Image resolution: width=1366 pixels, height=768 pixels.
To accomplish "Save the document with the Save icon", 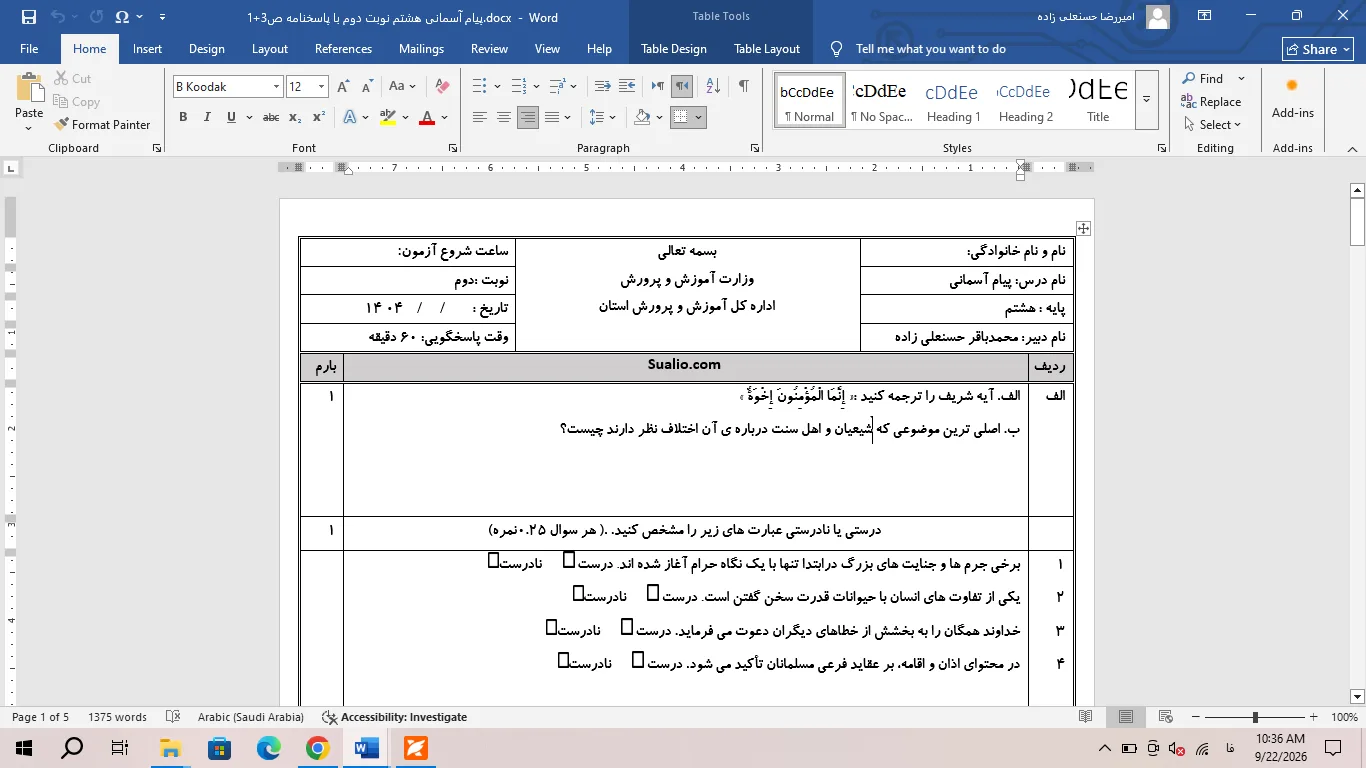I will 28,16.
